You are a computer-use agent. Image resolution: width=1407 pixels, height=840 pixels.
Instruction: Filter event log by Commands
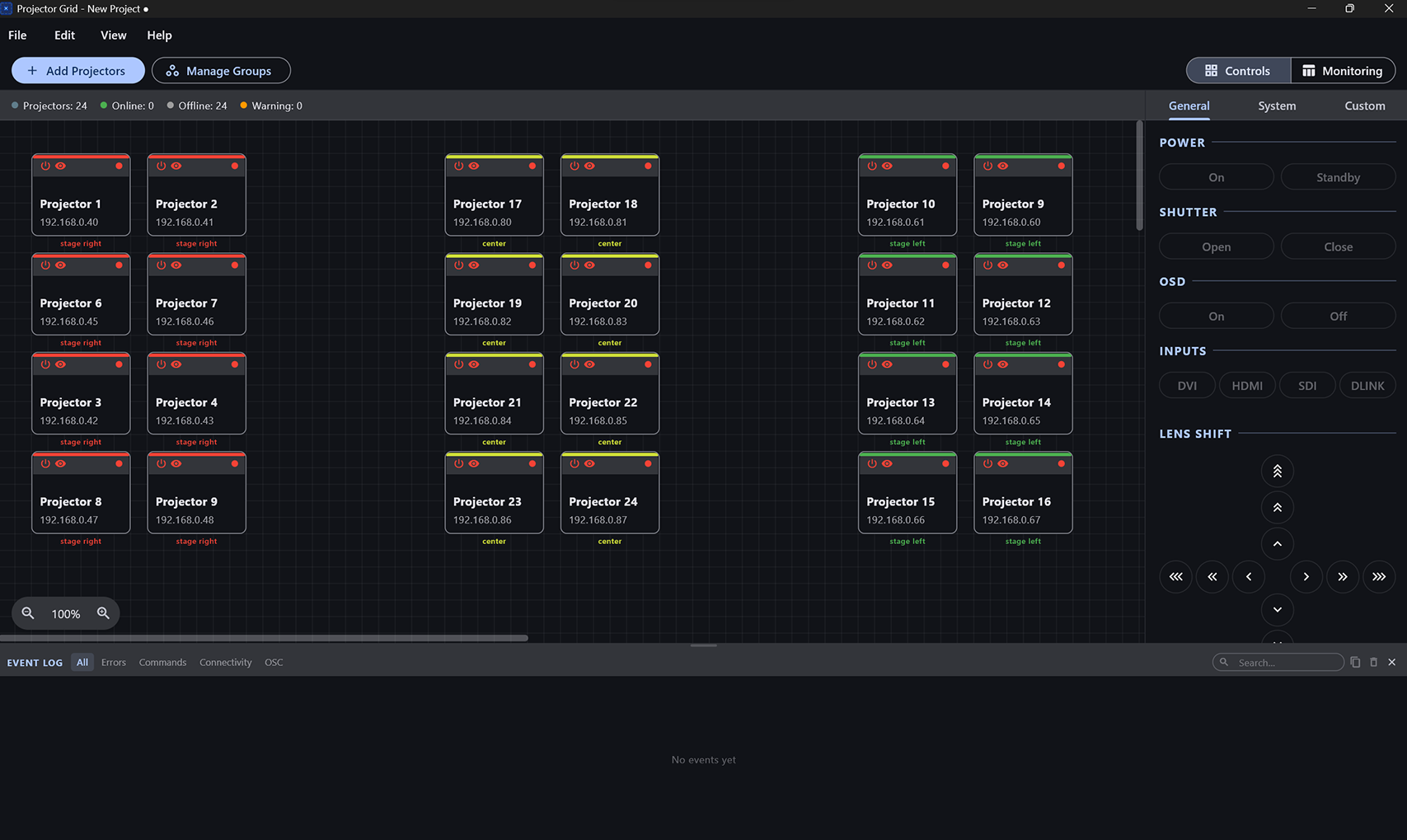162,663
